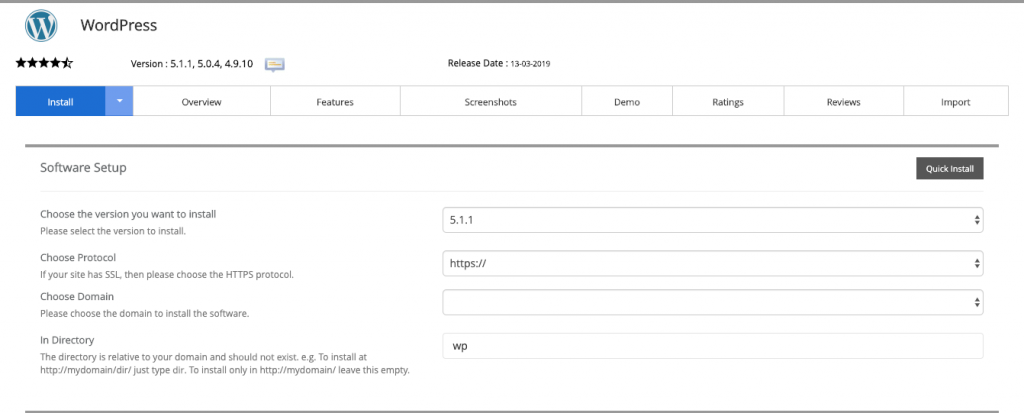Open the Ratings tab

coord(728,101)
